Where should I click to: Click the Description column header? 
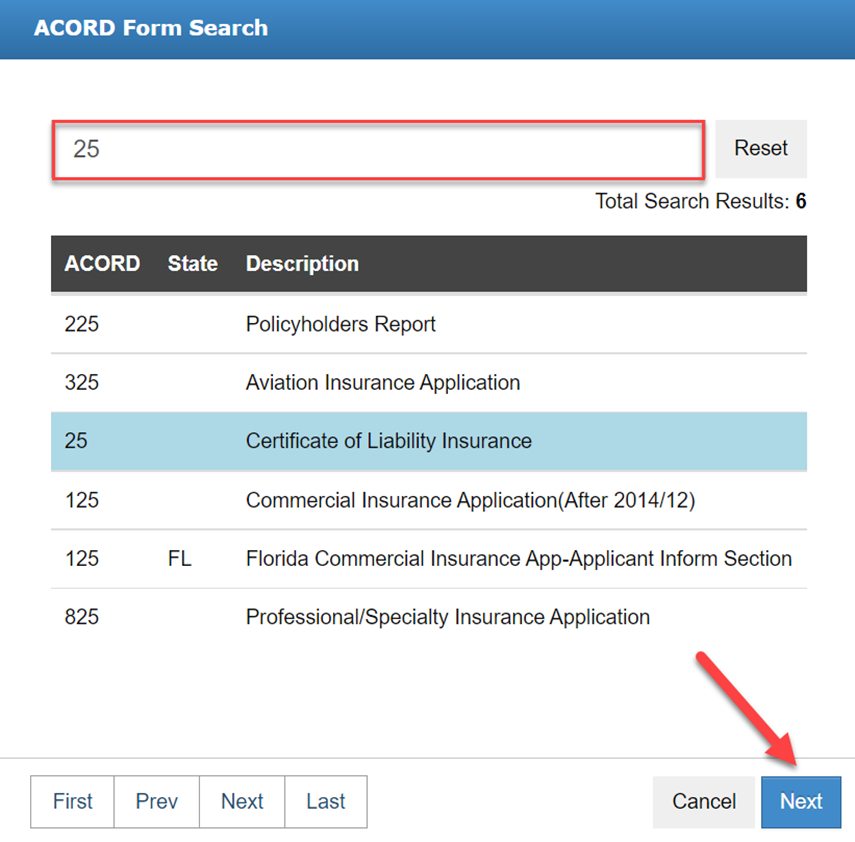pyautogui.click(x=302, y=264)
